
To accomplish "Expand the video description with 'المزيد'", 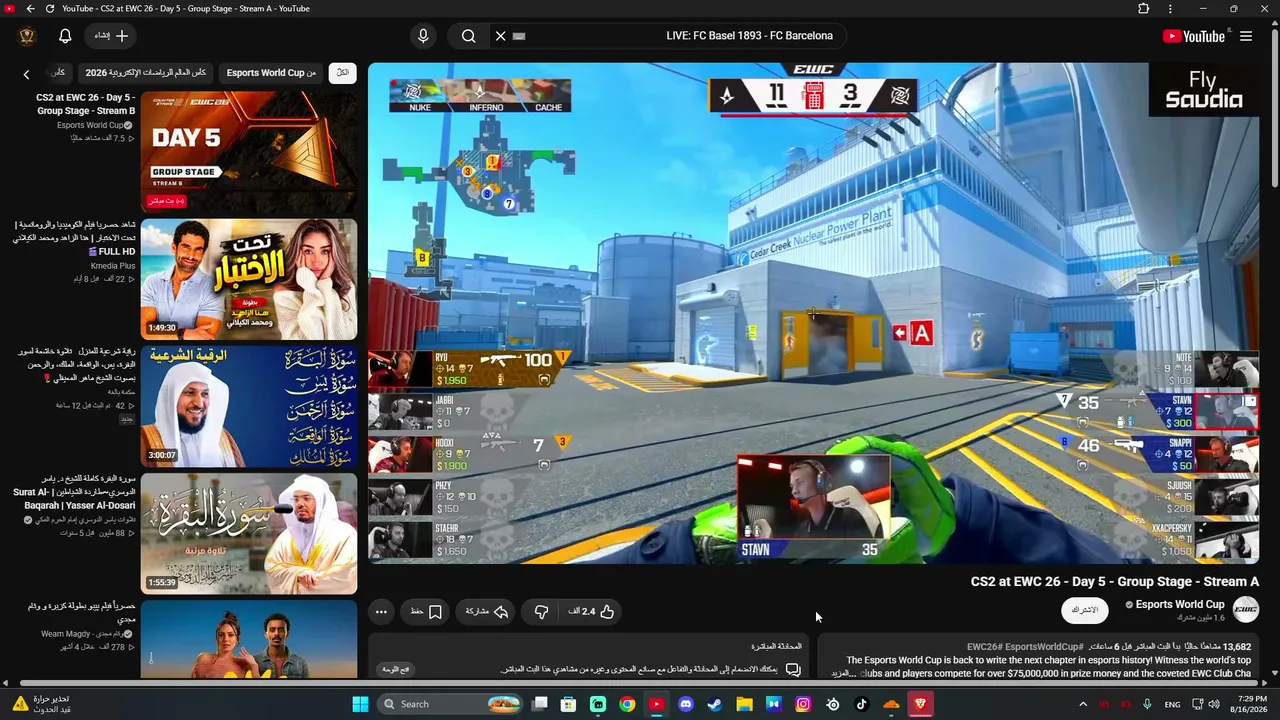I will [841, 673].
